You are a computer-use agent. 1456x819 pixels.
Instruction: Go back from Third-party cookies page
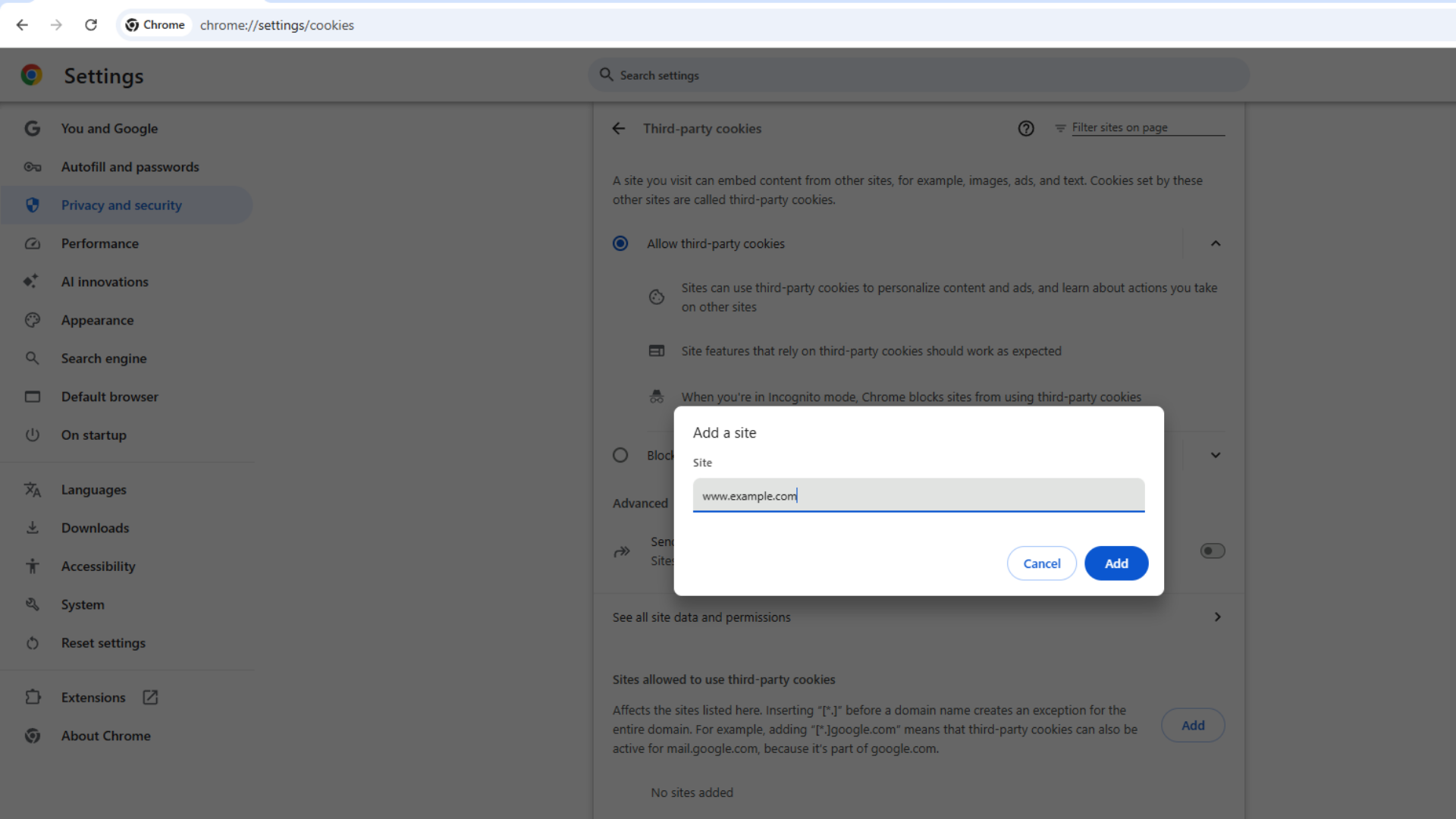(619, 129)
